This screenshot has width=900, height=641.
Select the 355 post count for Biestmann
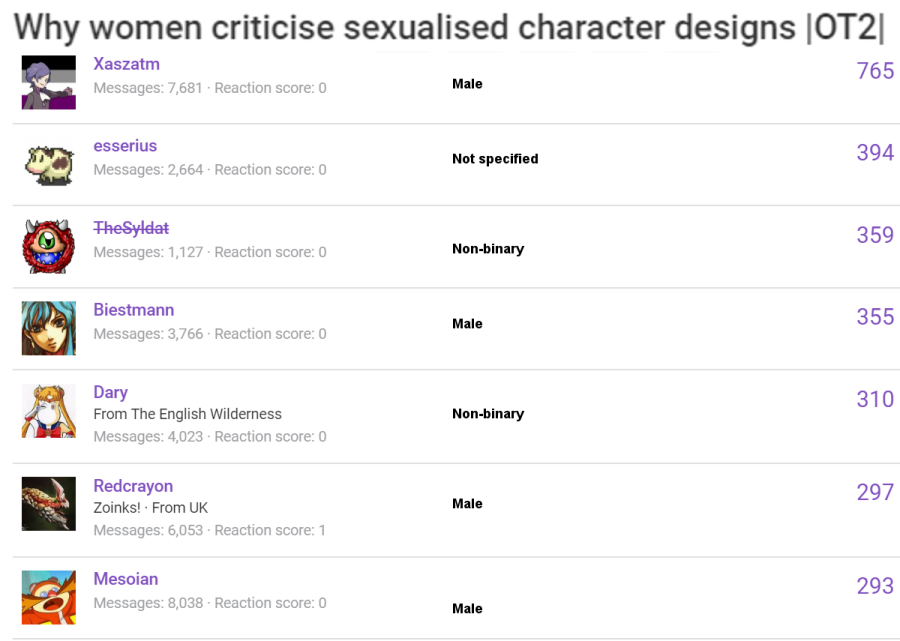875,317
